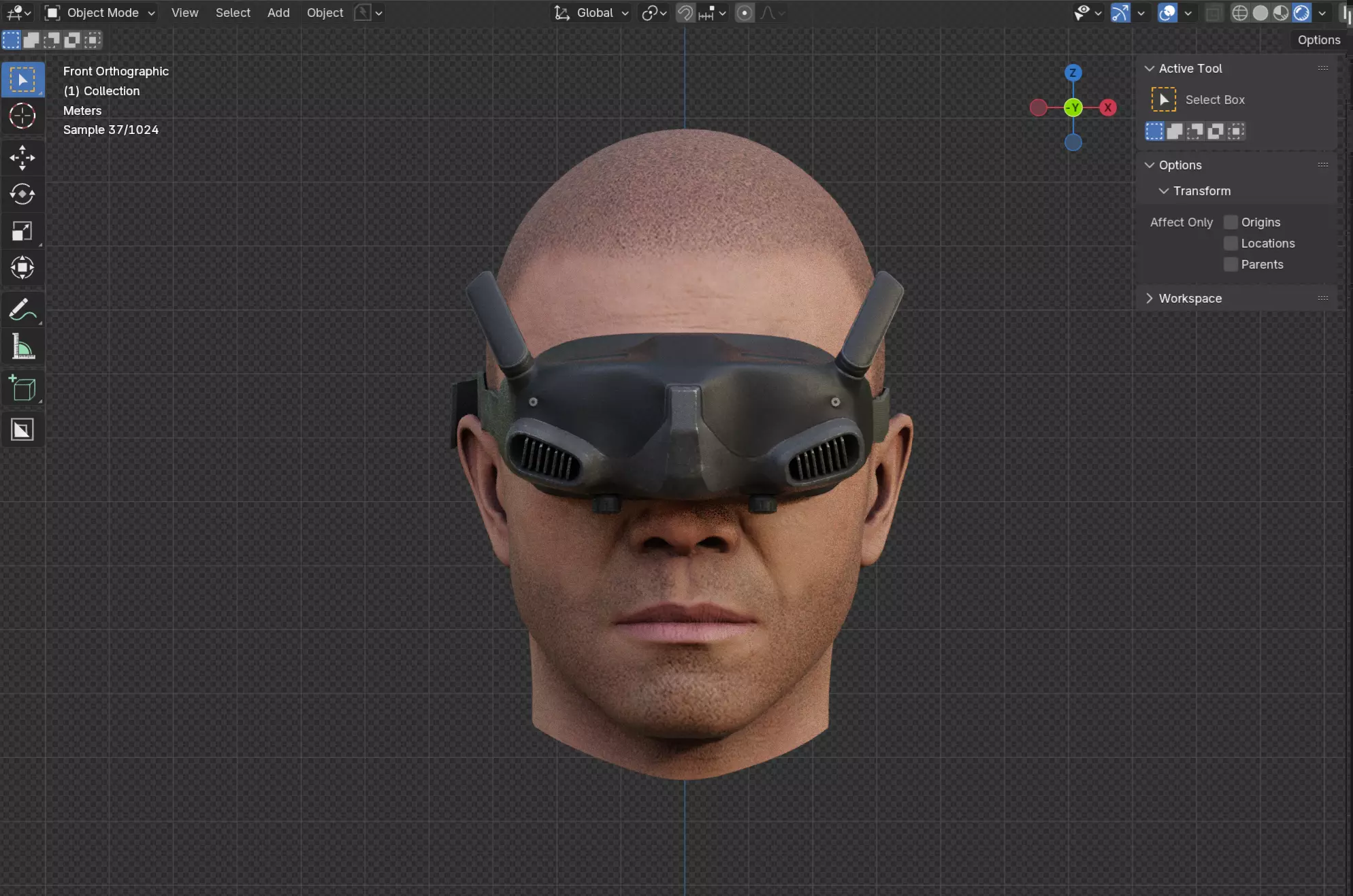Click the Options button
The image size is (1353, 896).
[1318, 40]
